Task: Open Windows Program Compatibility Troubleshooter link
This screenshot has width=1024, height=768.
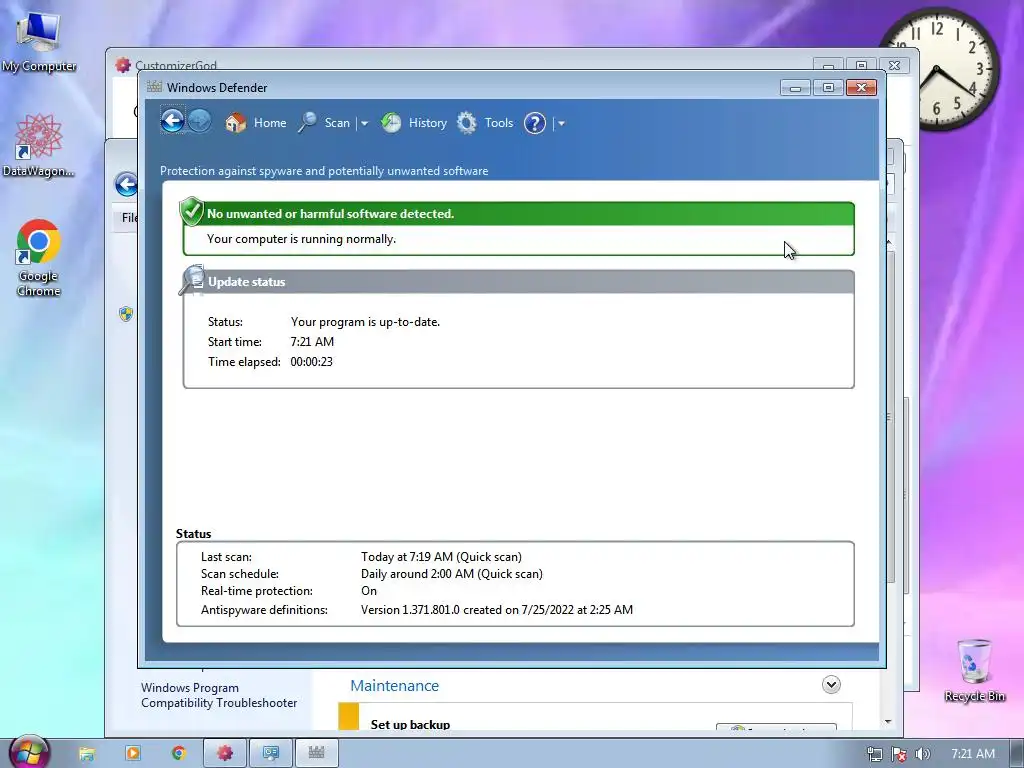Action: coord(219,696)
